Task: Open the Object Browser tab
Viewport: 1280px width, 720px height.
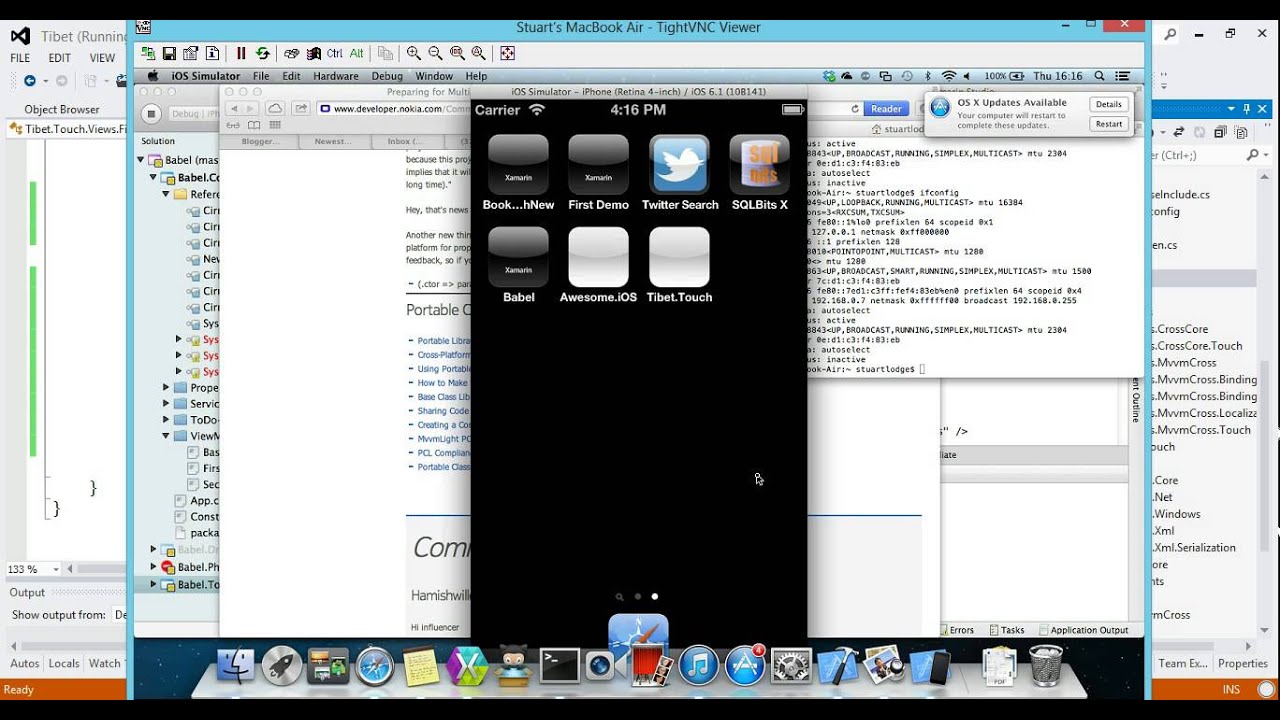Action: tap(62, 109)
